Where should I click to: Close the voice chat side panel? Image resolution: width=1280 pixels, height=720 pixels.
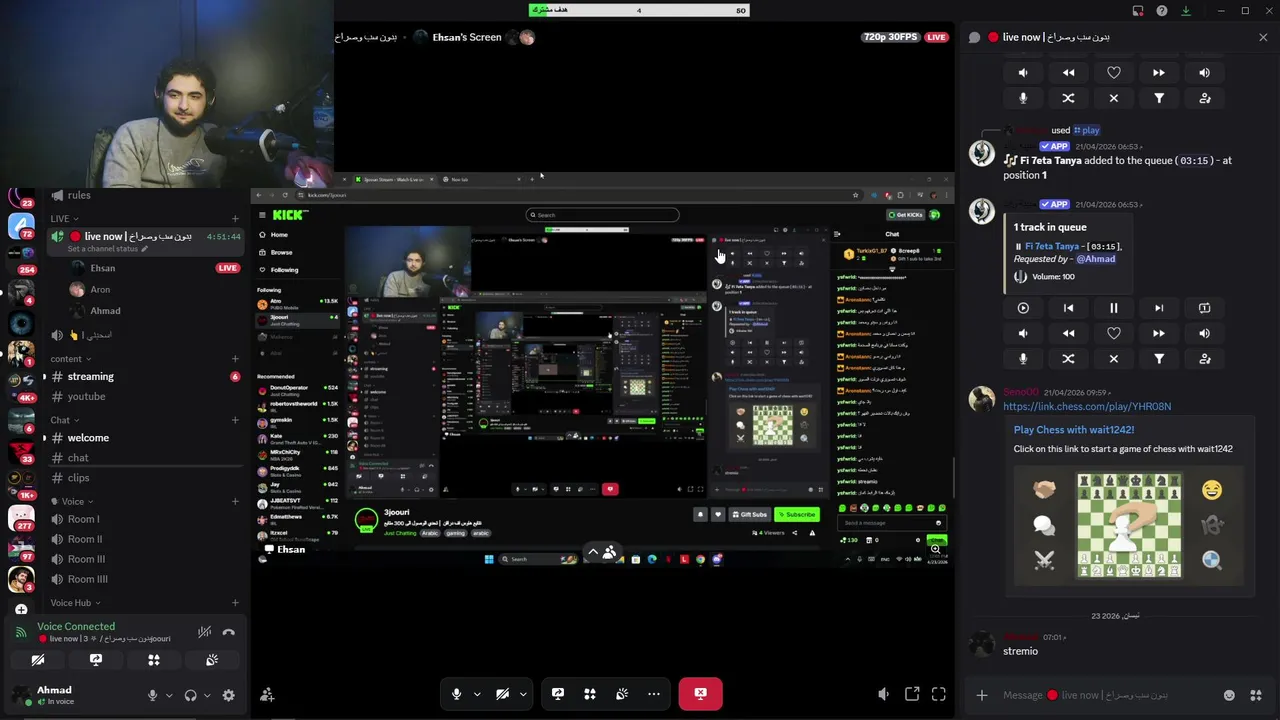[x=1263, y=37]
